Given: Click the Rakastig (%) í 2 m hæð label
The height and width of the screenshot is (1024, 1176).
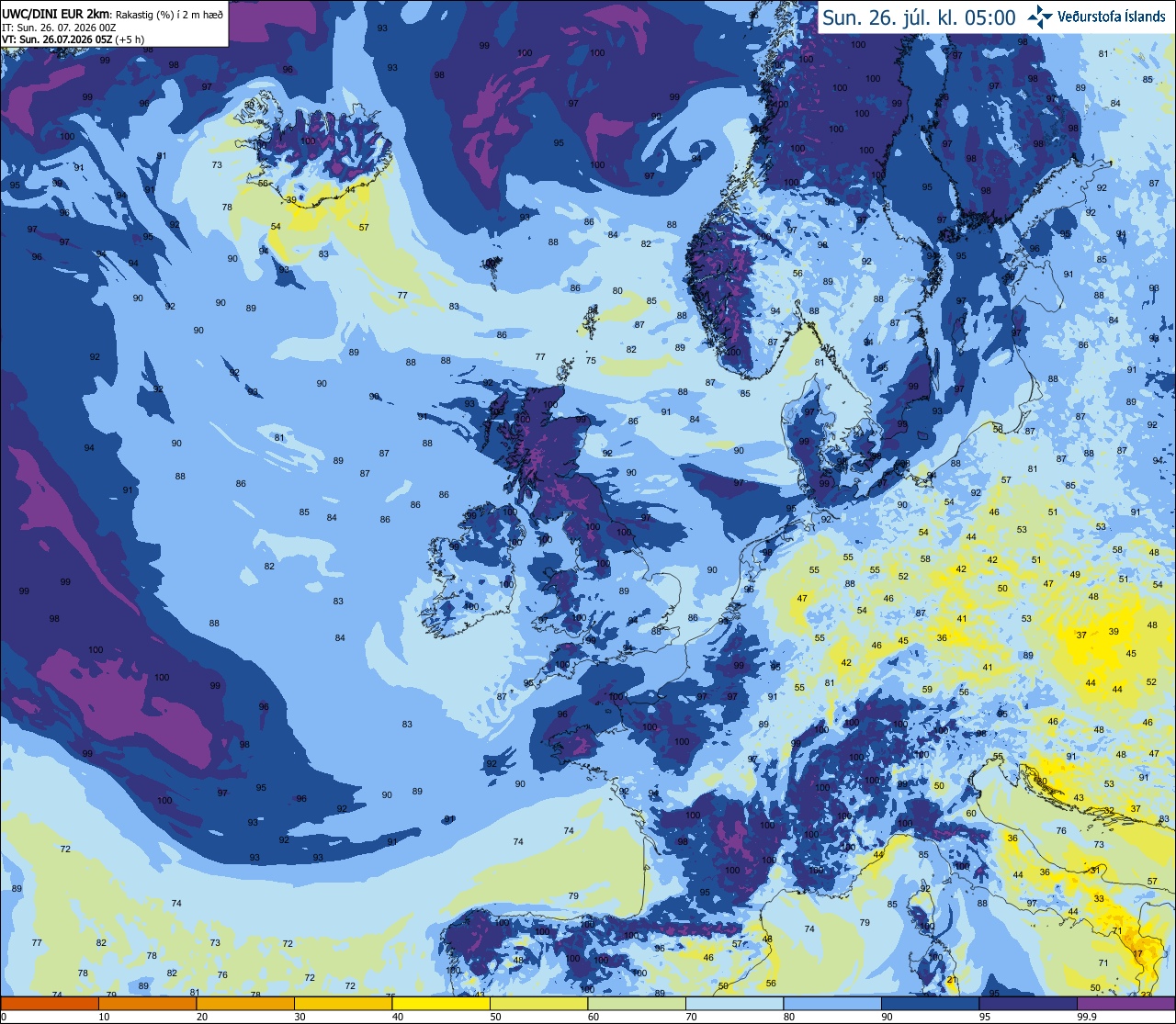Looking at the screenshot, I should point(167,14).
